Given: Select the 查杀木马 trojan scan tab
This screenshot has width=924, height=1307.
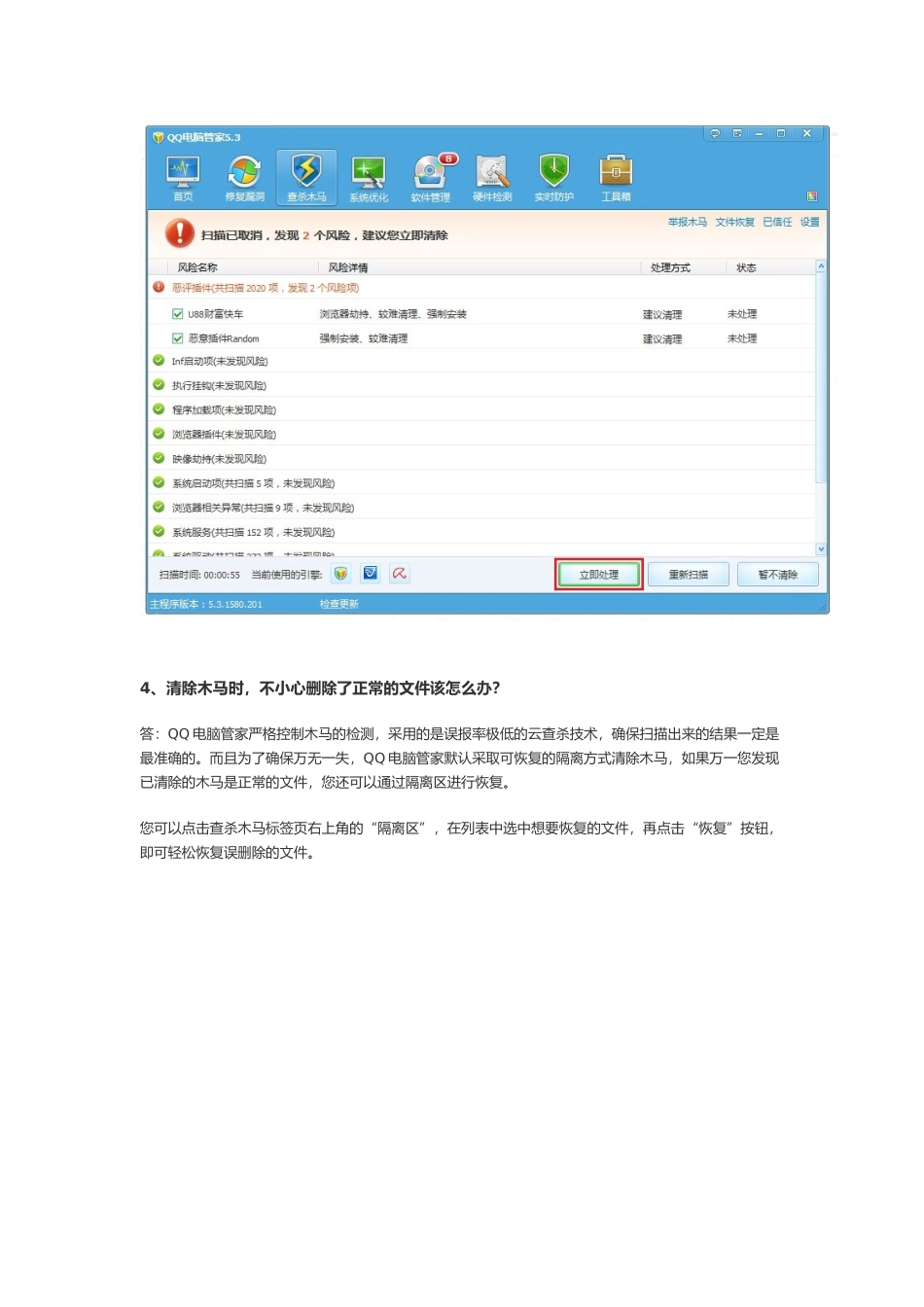Looking at the screenshot, I should point(306,178).
